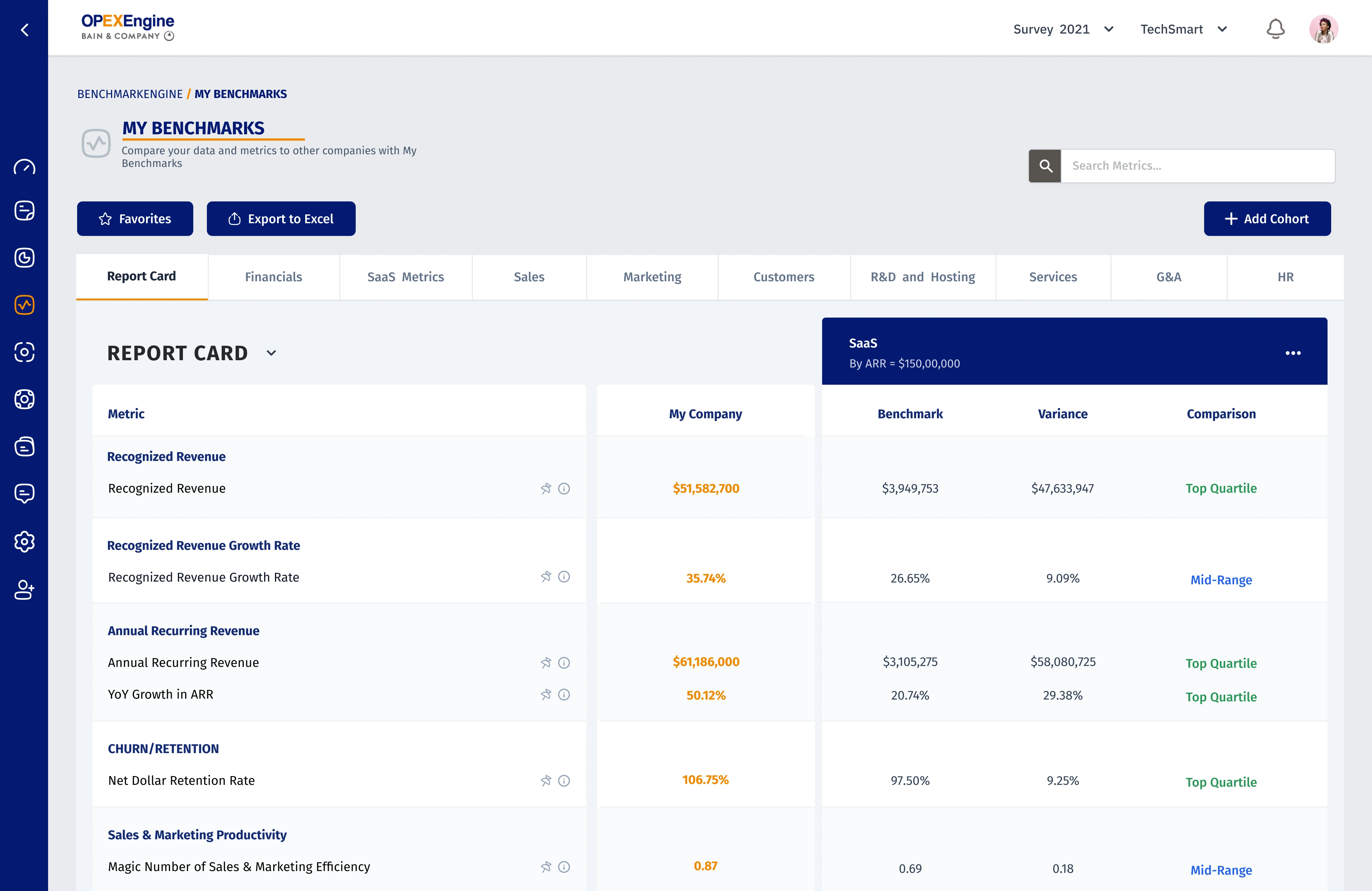Open the target scan icon in sidebar
This screenshot has height=891, width=1372.
coord(24,352)
